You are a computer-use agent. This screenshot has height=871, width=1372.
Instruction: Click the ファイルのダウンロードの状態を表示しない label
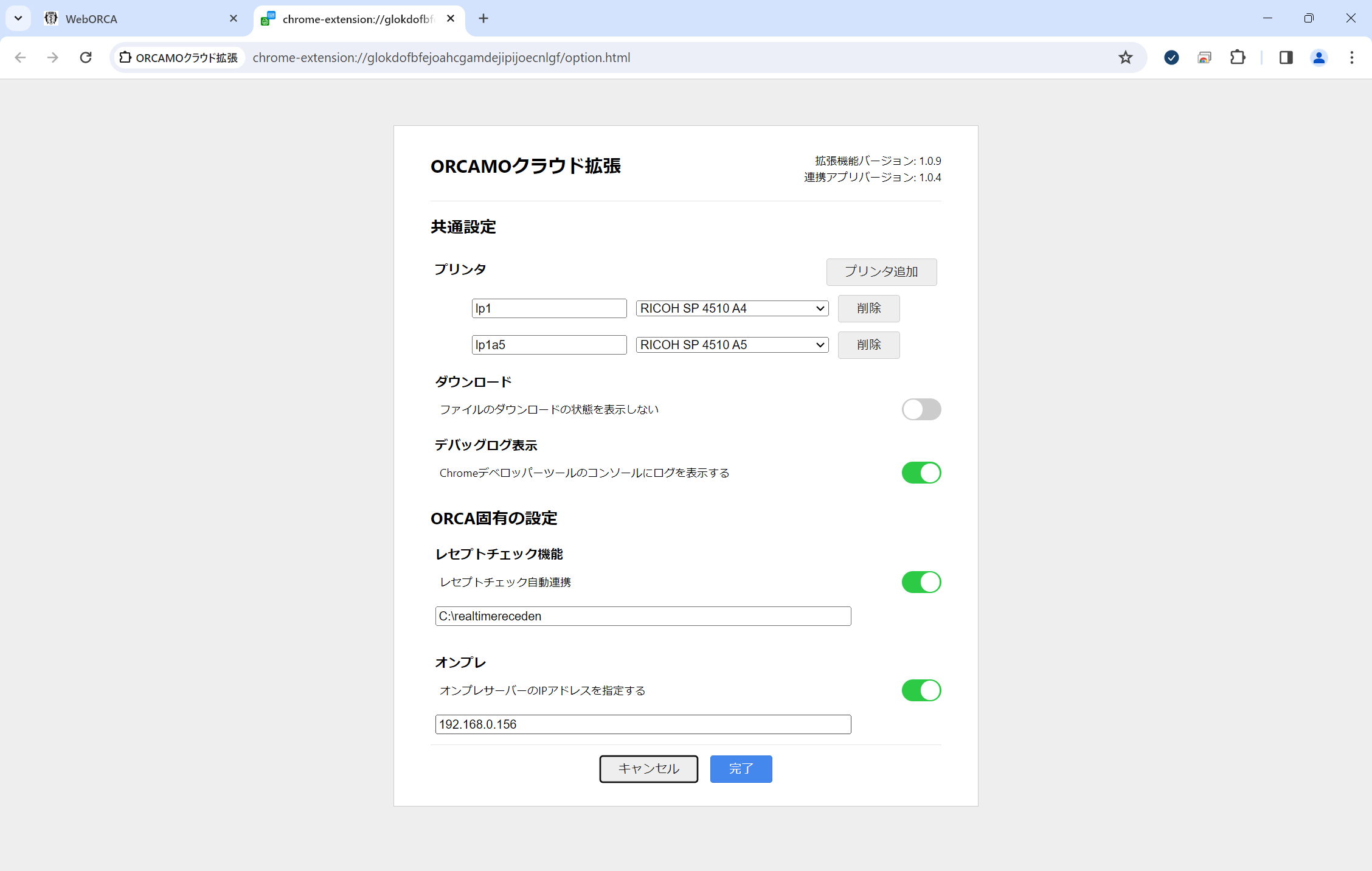click(549, 409)
